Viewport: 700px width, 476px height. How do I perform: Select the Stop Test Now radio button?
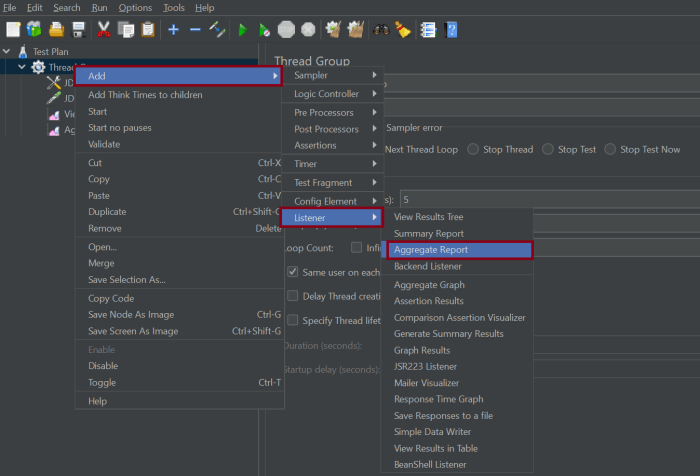point(610,150)
